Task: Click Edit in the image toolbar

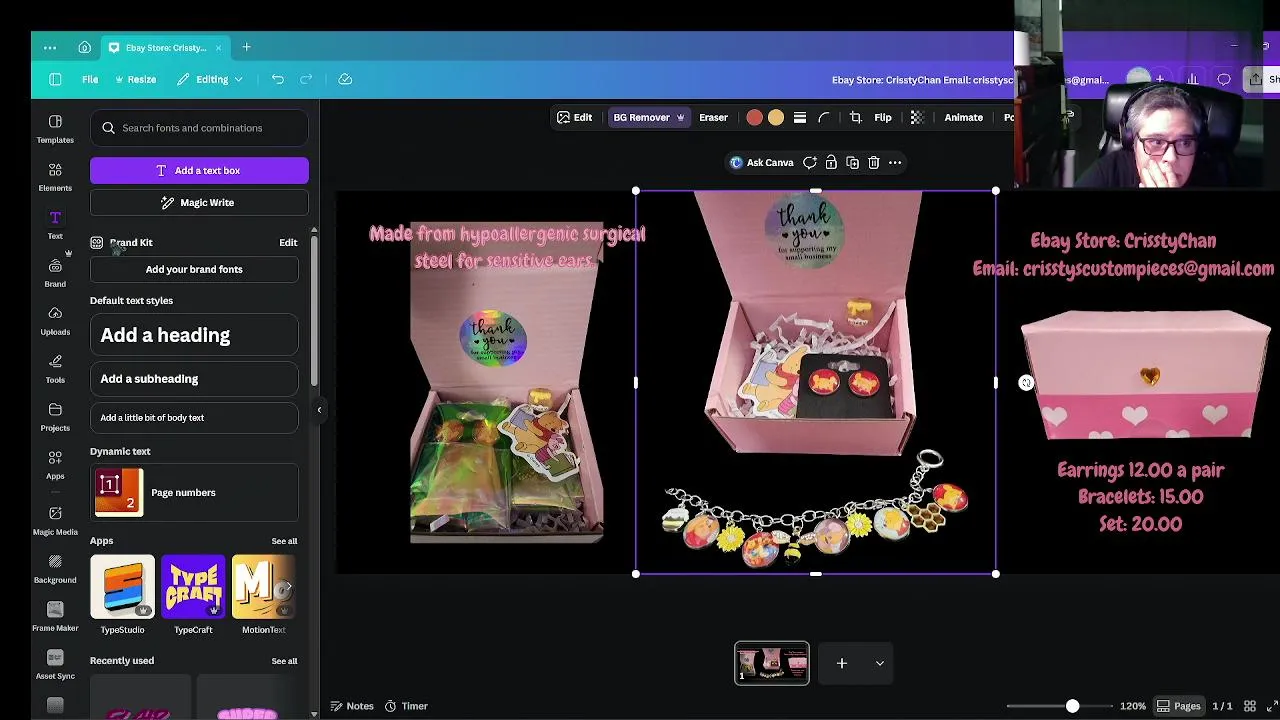Action: click(574, 117)
